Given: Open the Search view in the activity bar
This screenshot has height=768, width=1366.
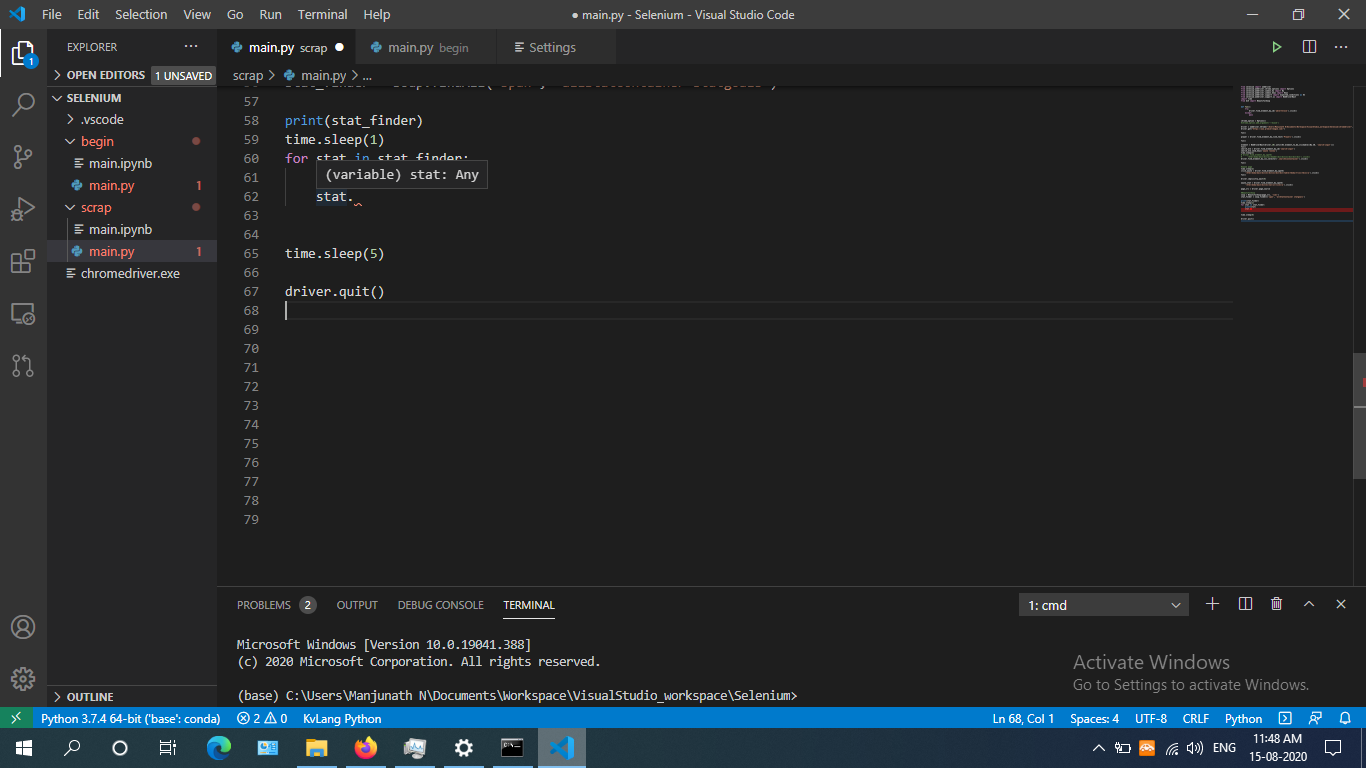Looking at the screenshot, I should pyautogui.click(x=24, y=104).
